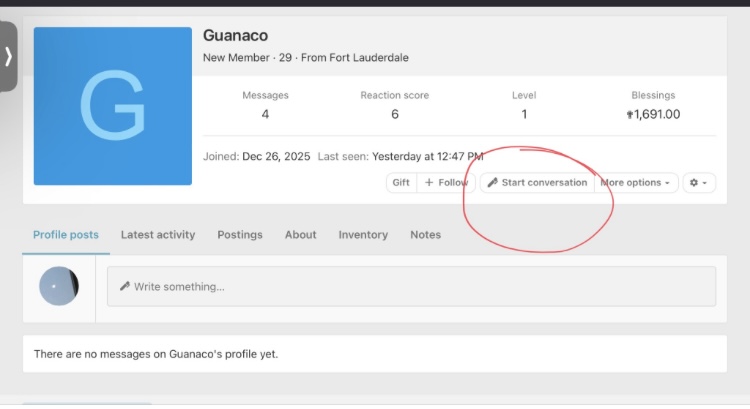Open the Fort Lauderdale location link
Image resolution: width=750 pixels, height=409 pixels.
pyautogui.click(x=371, y=58)
